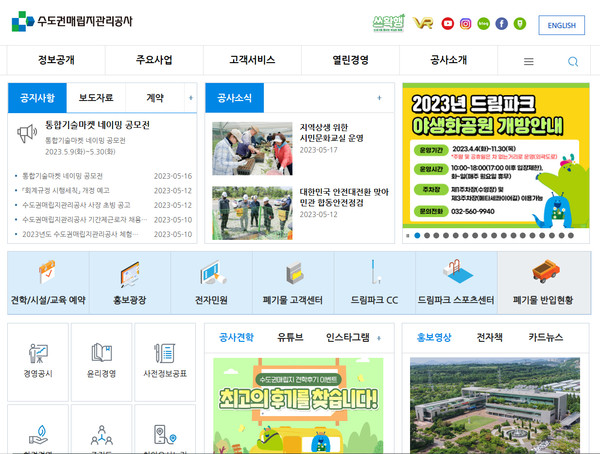Open 견학/시설/교육 예약 calendar icon
The image size is (600, 454).
tap(47, 271)
